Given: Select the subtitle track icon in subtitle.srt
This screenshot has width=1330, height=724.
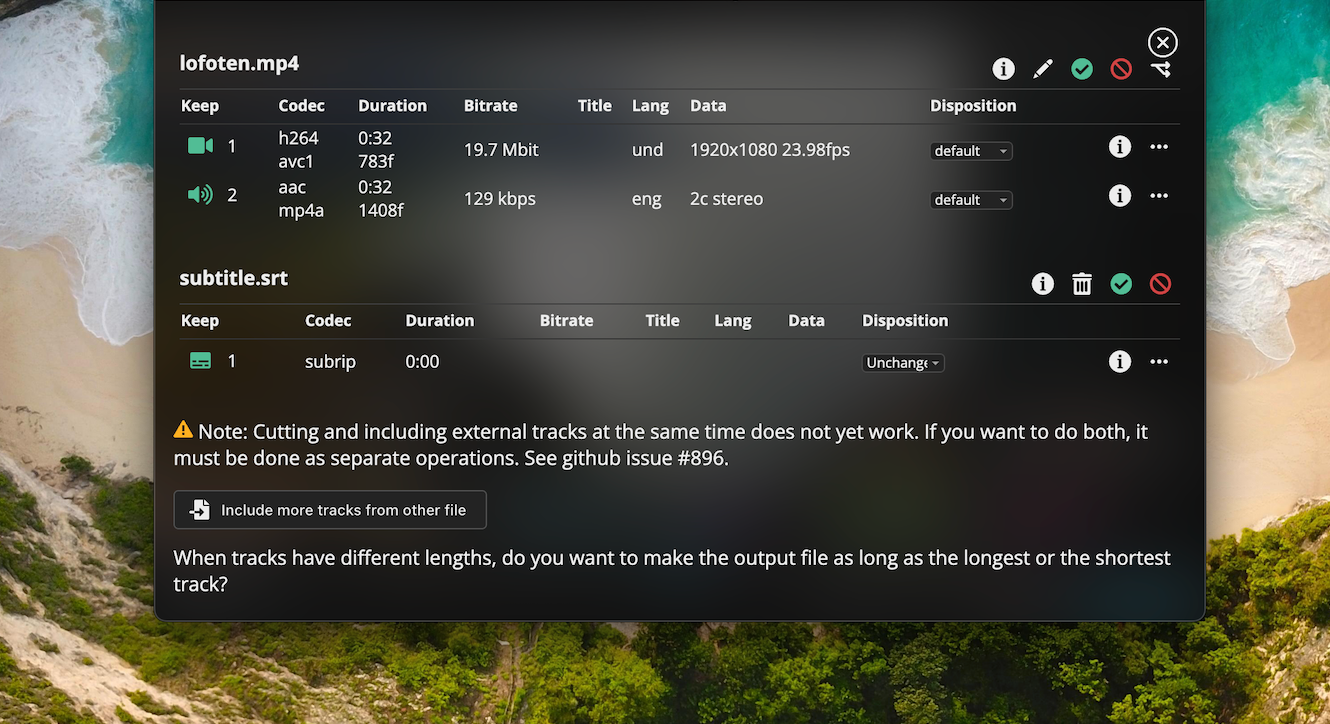Looking at the screenshot, I should (199, 359).
